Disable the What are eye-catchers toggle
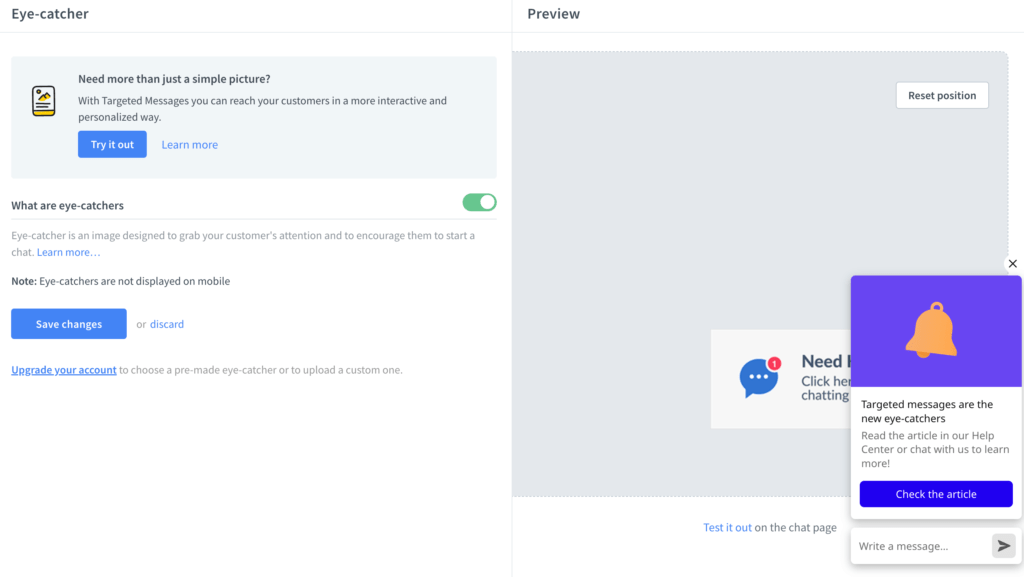The height and width of the screenshot is (577, 1024). click(x=479, y=202)
